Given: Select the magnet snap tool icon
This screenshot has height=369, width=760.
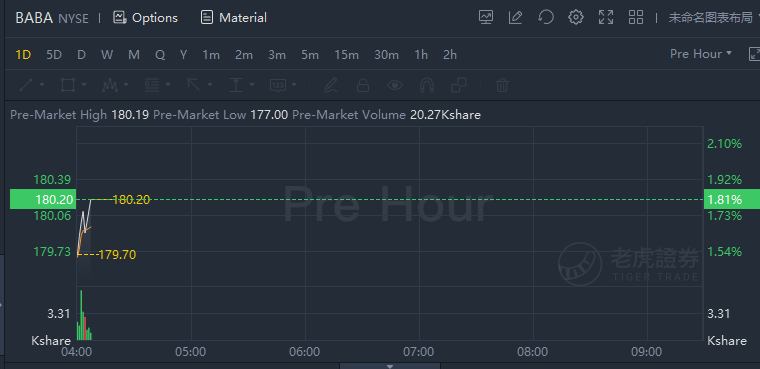Looking at the screenshot, I should tap(427, 85).
